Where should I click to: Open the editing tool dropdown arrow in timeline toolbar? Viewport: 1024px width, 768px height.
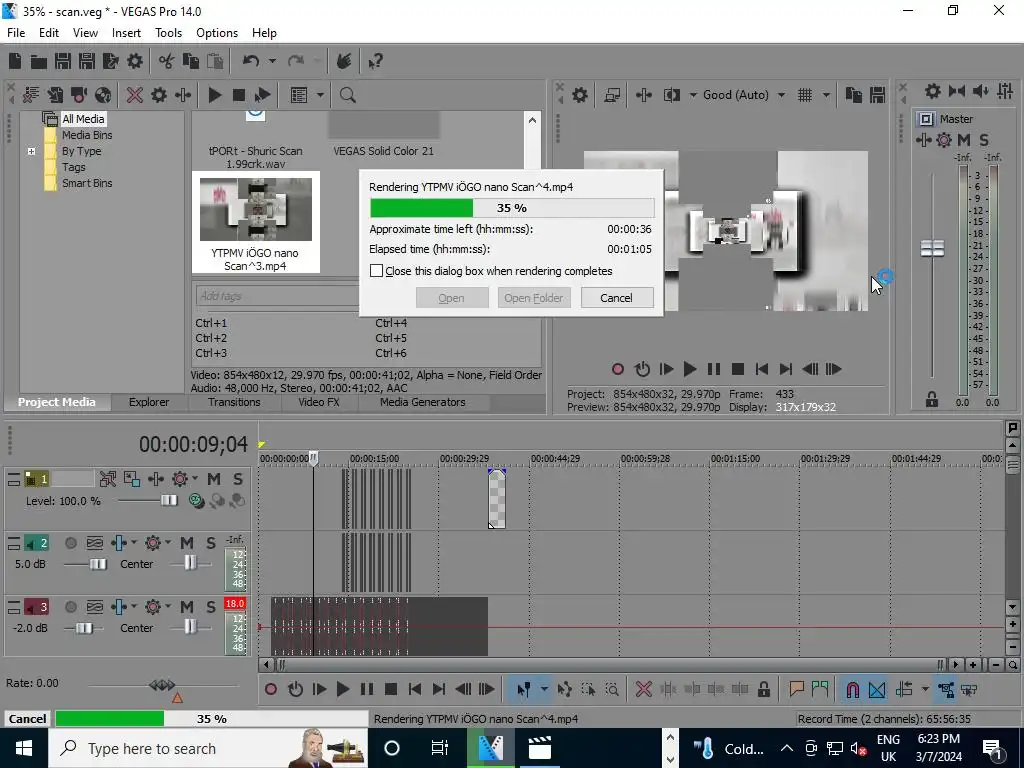[543, 689]
